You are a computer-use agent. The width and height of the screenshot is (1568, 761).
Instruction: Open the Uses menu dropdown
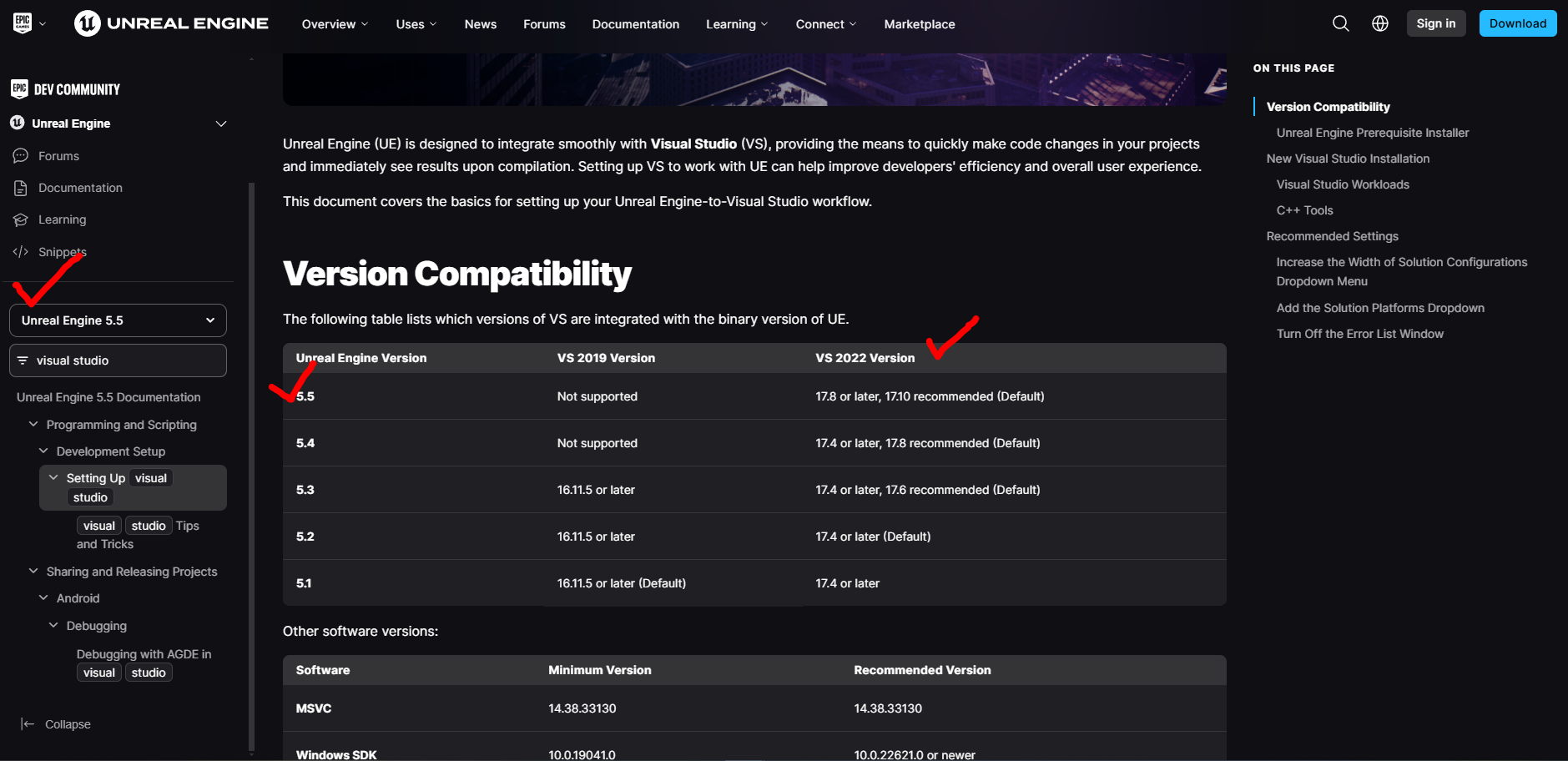pos(416,24)
